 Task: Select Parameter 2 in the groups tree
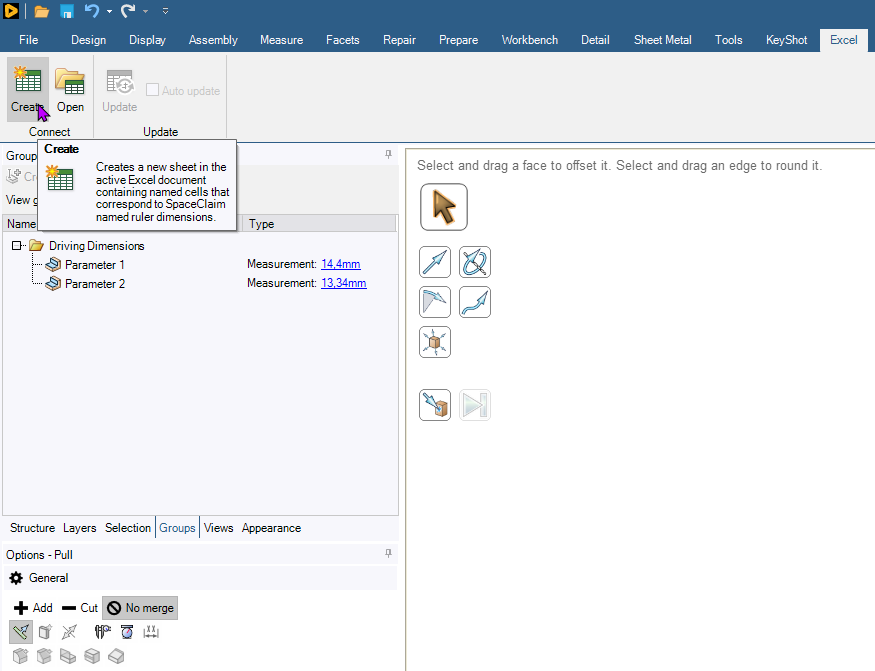[94, 284]
